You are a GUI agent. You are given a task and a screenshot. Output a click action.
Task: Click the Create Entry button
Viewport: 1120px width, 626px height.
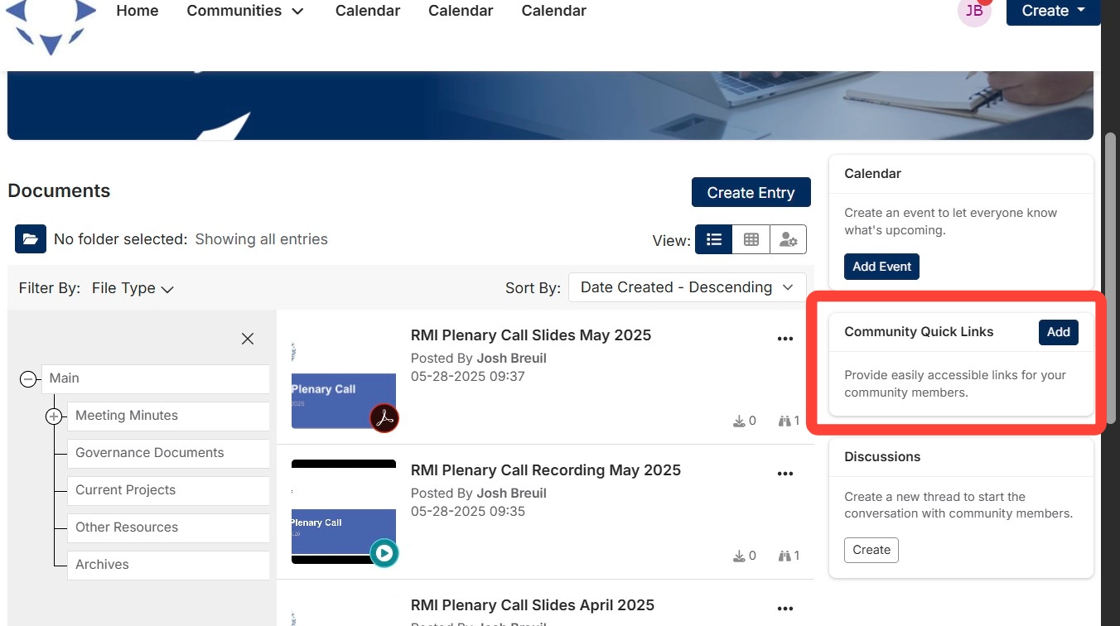click(751, 192)
